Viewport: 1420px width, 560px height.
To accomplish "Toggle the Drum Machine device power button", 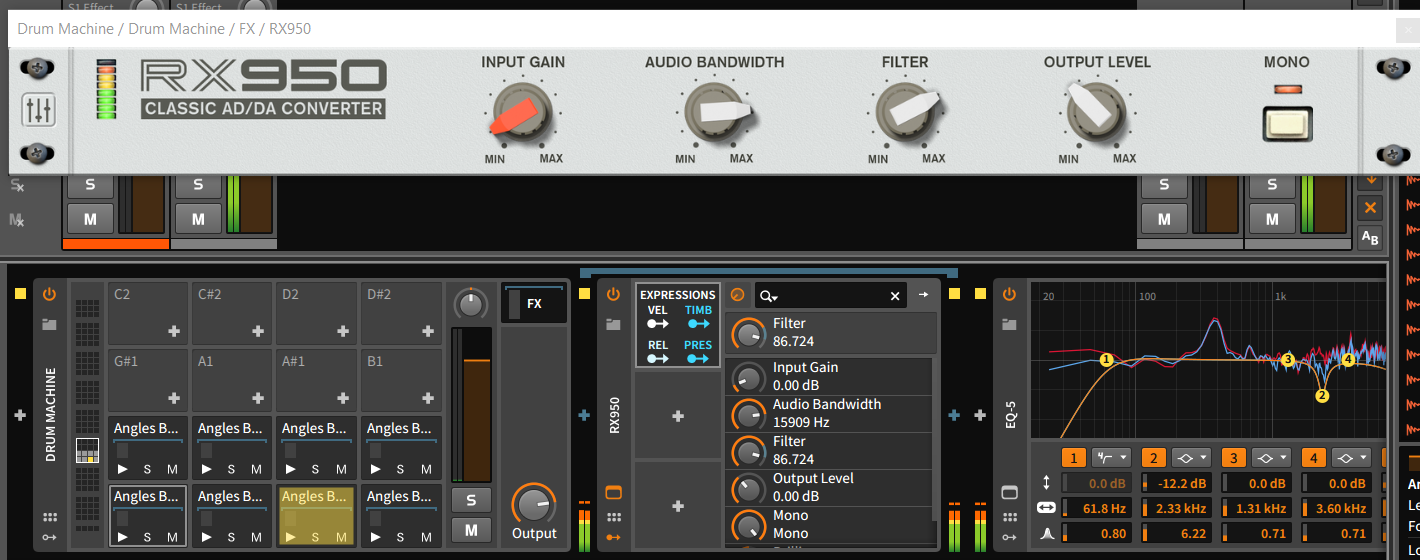I will pos(49,294).
